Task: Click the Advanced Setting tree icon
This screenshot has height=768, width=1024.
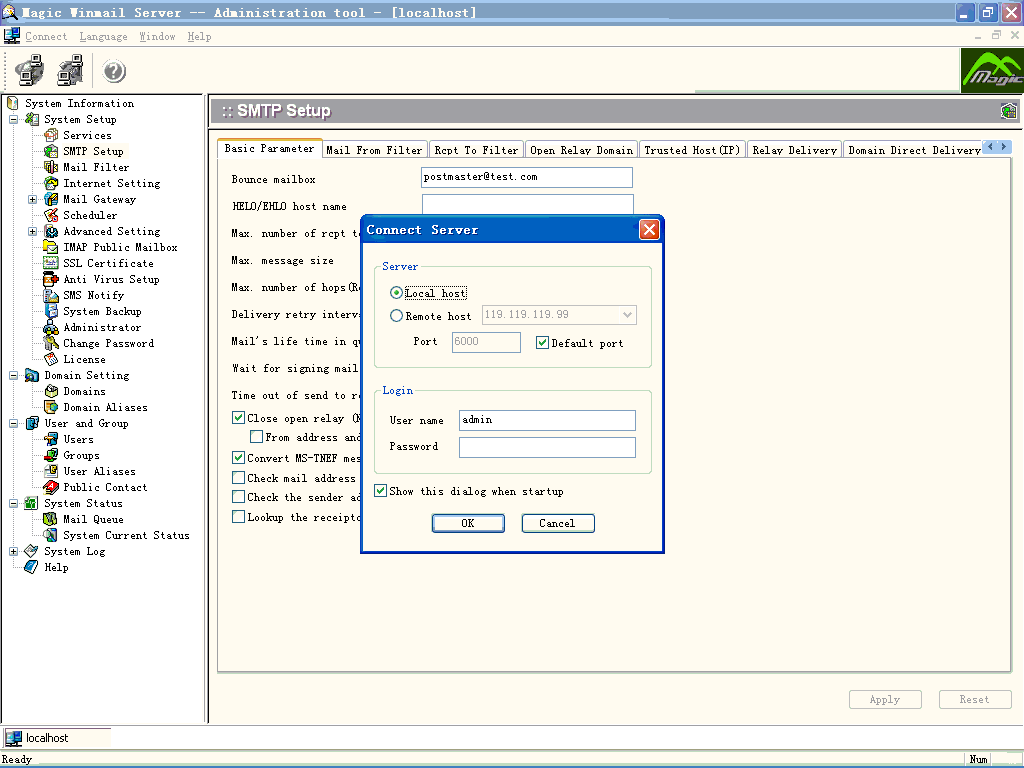Action: 51,231
